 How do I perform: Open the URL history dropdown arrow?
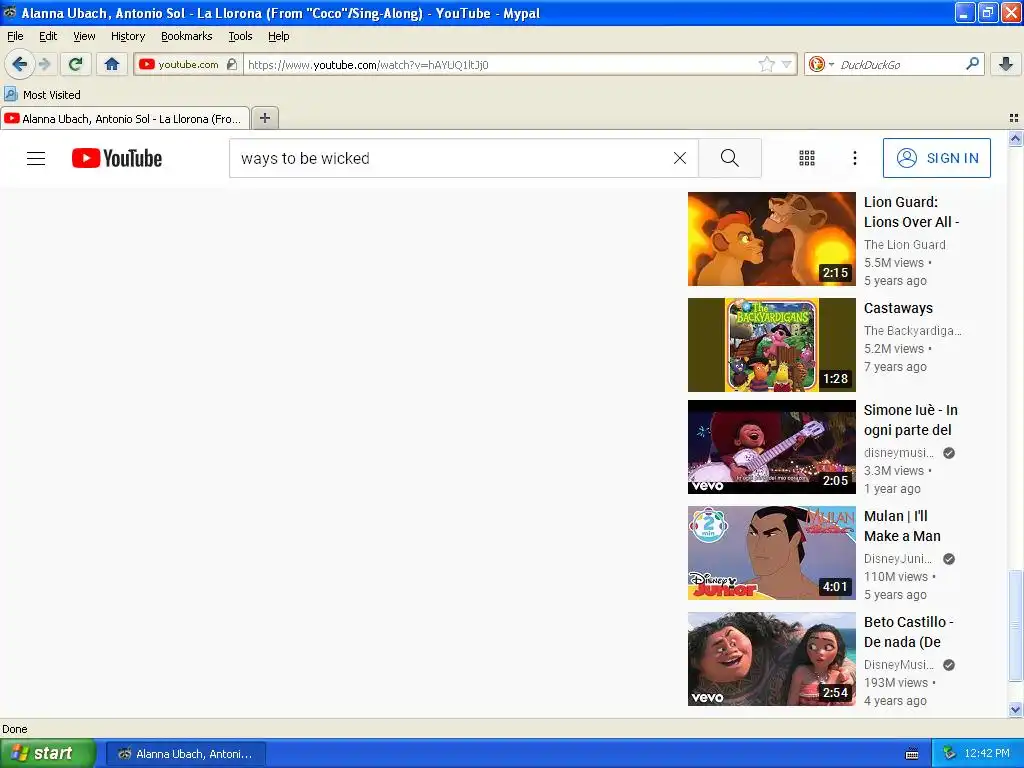click(x=786, y=64)
